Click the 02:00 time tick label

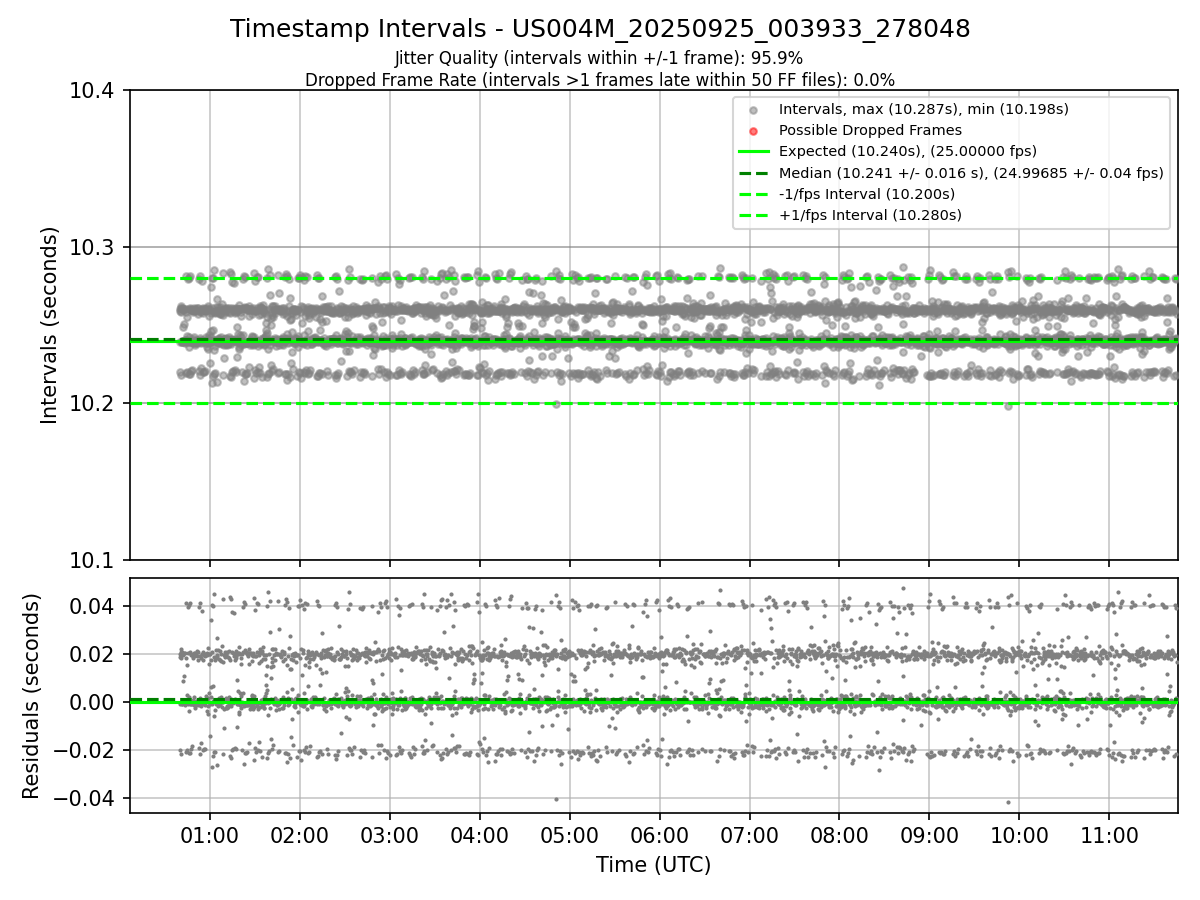coord(299,835)
